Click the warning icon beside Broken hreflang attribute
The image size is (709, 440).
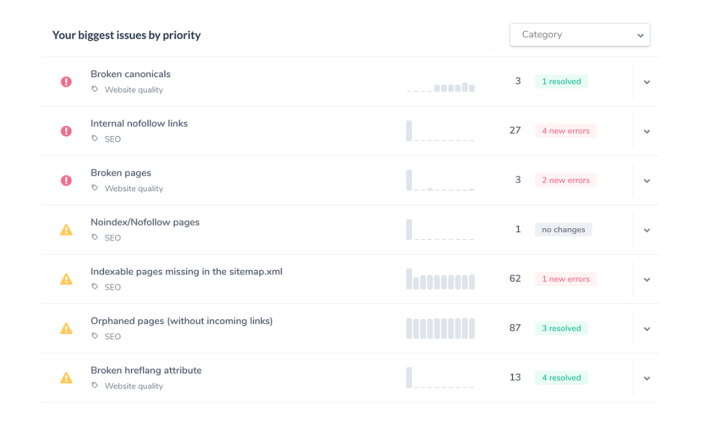66,378
